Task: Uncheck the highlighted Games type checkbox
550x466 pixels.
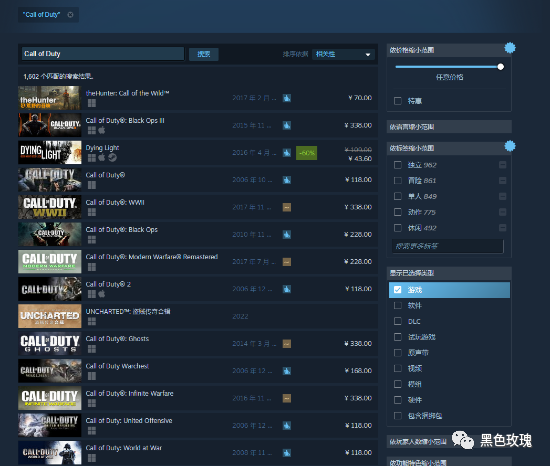Action: pyautogui.click(x=397, y=290)
